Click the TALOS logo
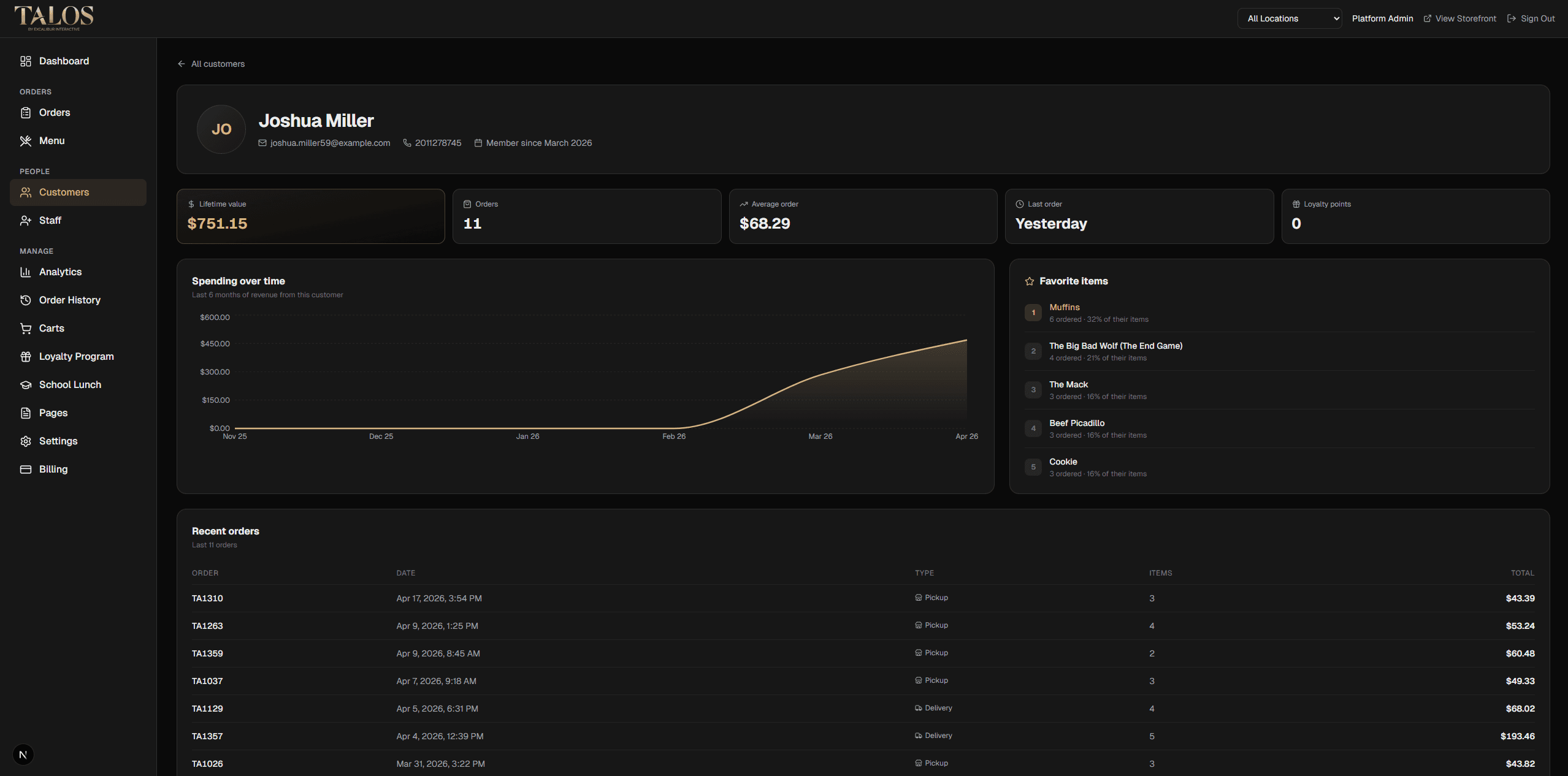The width and height of the screenshot is (1568, 776). [54, 18]
